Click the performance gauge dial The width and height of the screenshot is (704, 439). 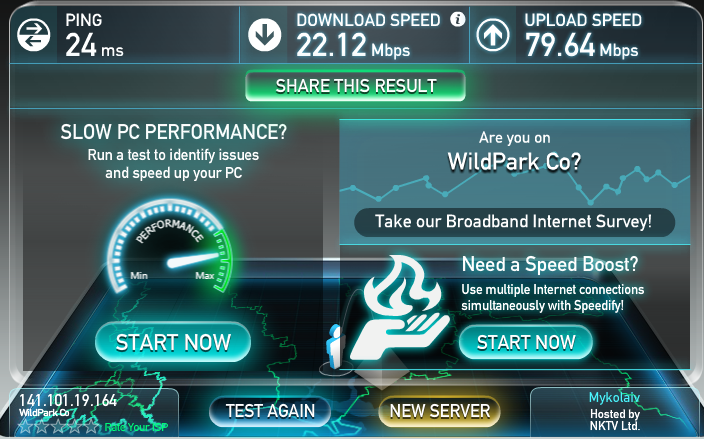[x=170, y=246]
